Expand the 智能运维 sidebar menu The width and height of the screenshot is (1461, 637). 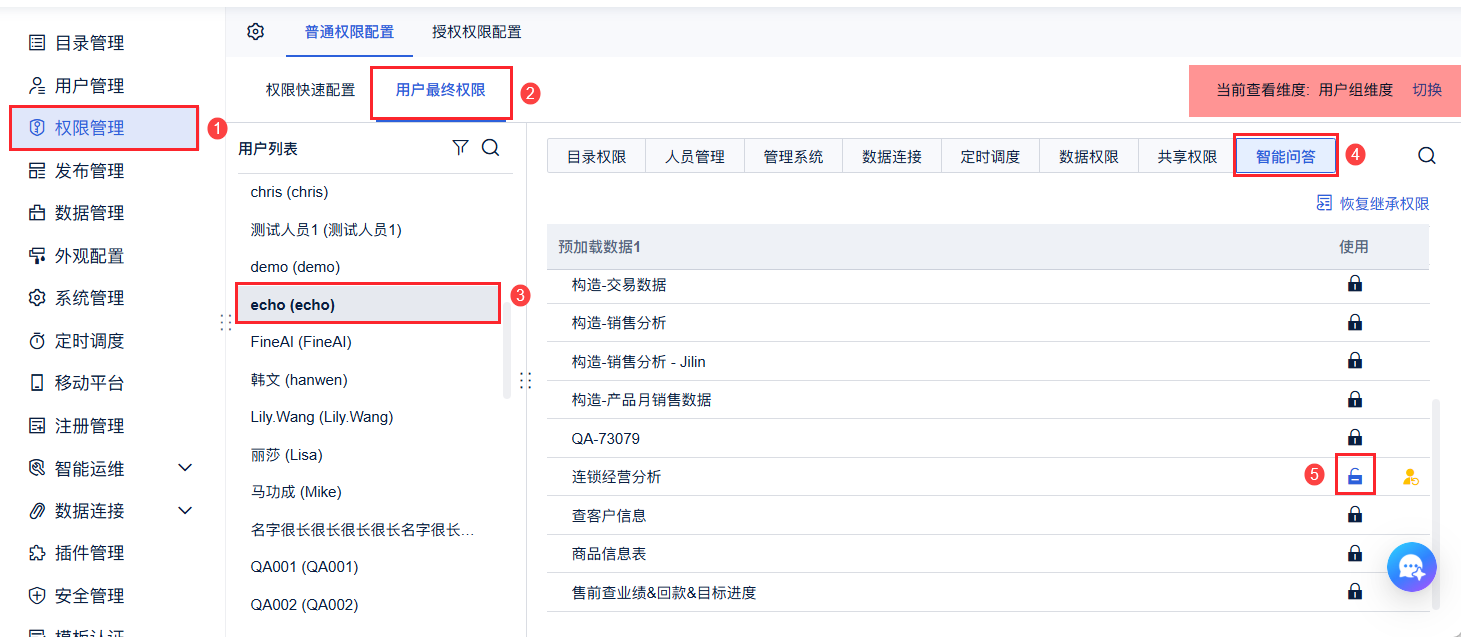point(185,468)
